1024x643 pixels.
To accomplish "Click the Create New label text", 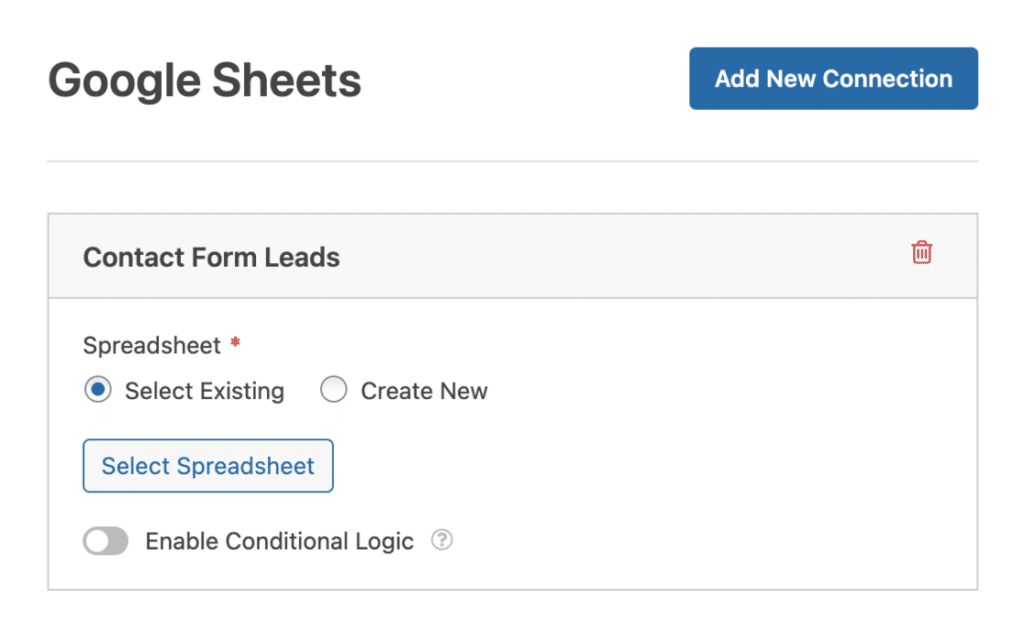I will pyautogui.click(x=424, y=391).
